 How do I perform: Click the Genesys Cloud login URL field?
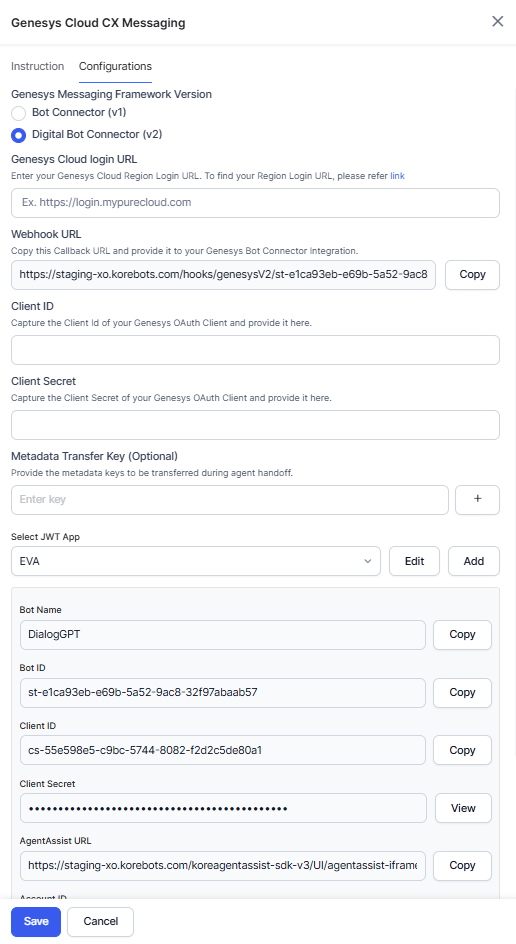coord(255,203)
